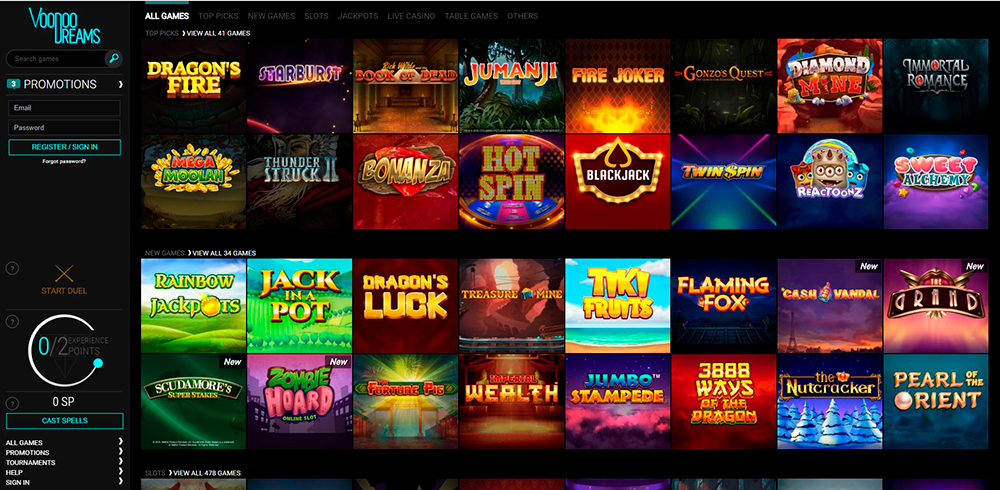View all 34 new games link
This screenshot has height=490, width=1000.
224,253
